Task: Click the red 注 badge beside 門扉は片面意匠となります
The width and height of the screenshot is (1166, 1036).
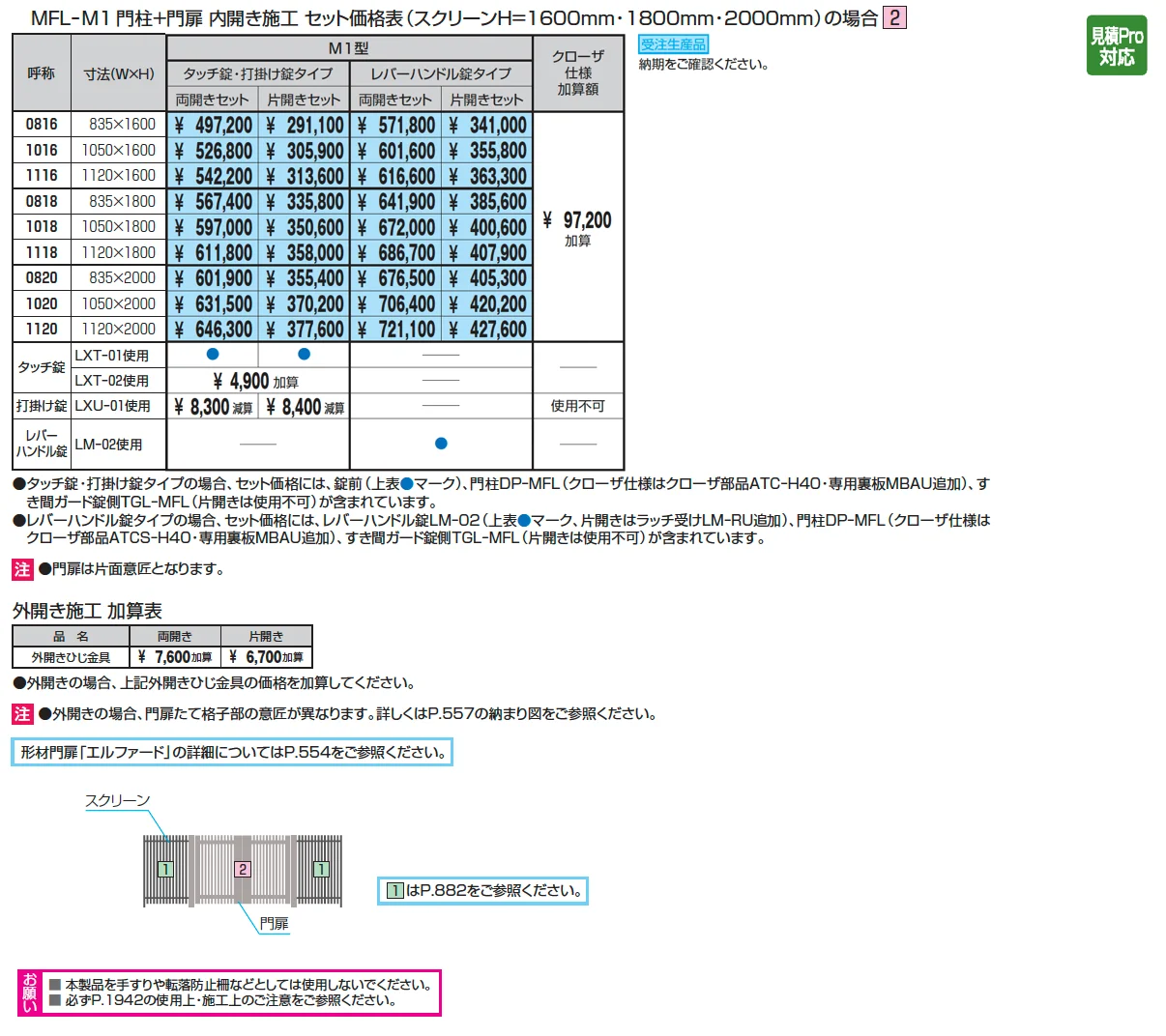Action: tap(23, 569)
